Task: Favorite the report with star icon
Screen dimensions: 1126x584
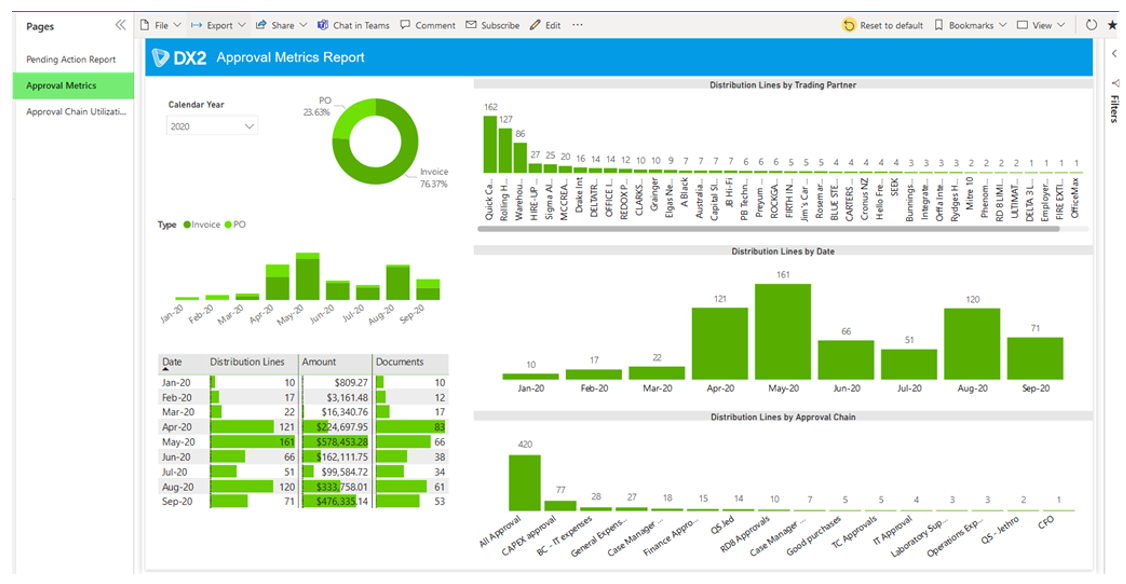Action: click(x=1112, y=25)
